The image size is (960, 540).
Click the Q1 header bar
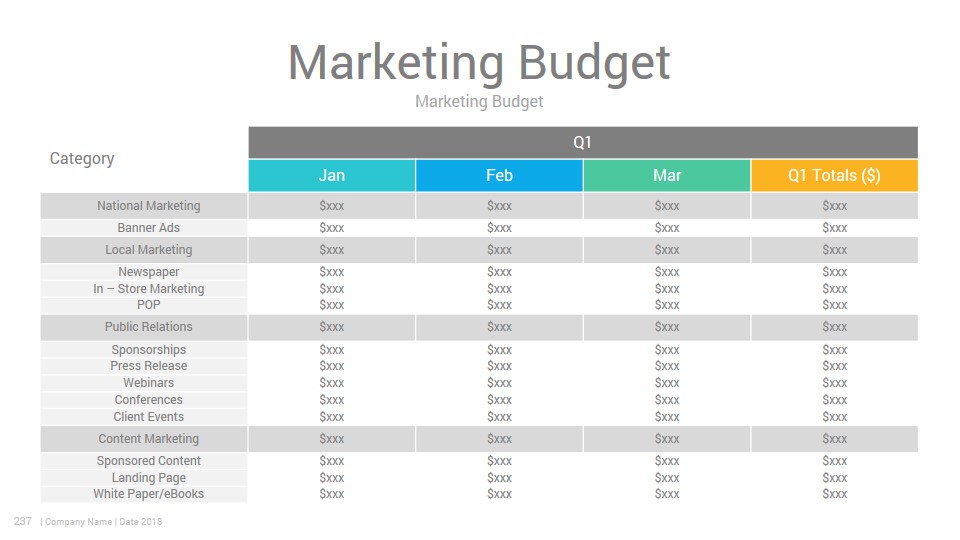pos(583,143)
